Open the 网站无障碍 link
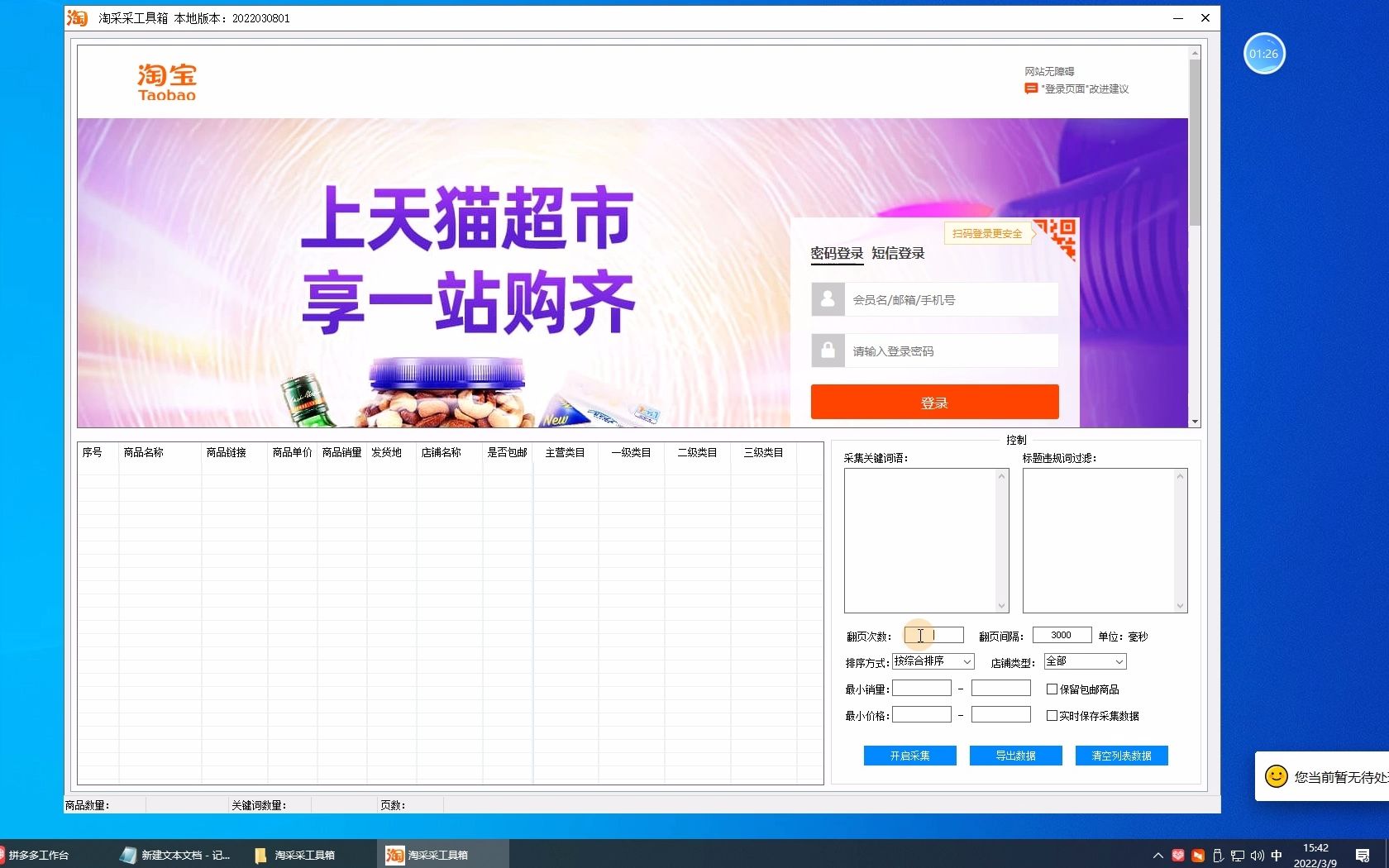This screenshot has height=868, width=1389. coord(1049,71)
